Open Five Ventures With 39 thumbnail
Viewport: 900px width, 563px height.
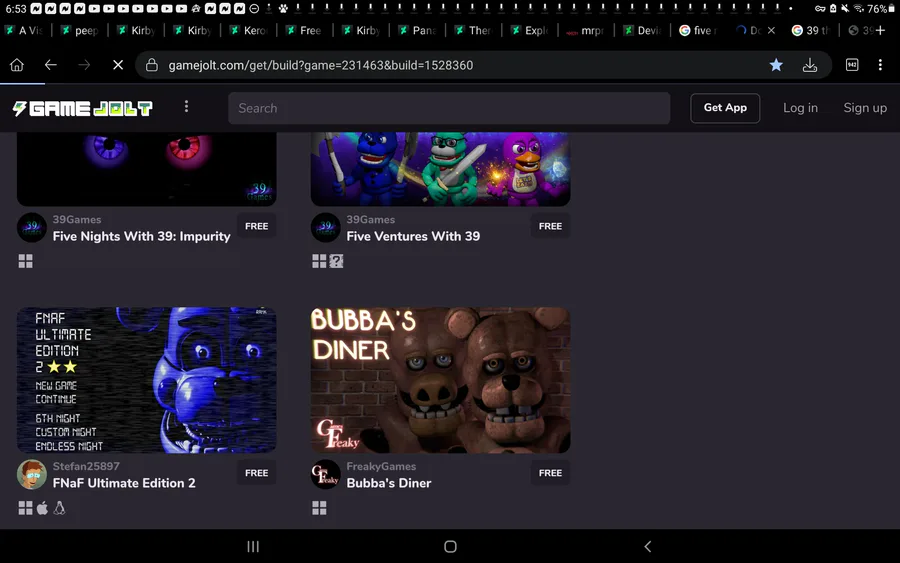(440, 169)
